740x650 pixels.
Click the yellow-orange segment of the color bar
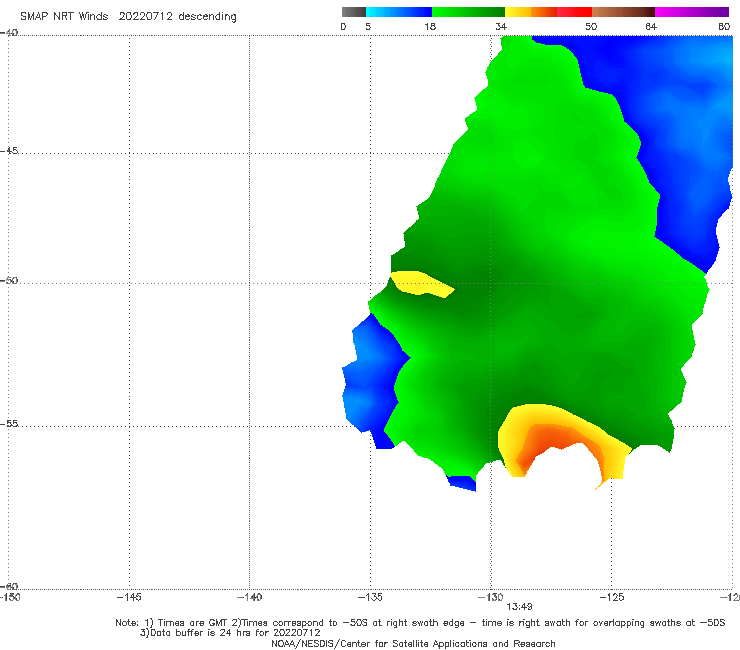(531, 12)
